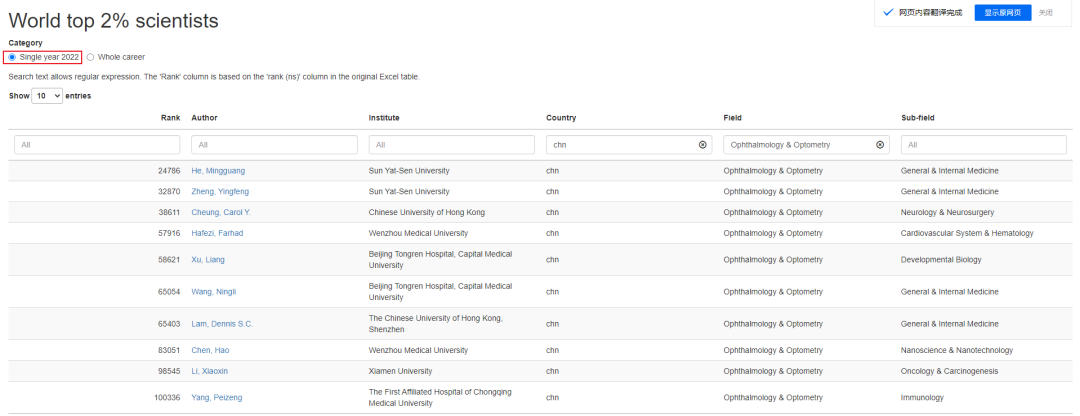1080x416 pixels.
Task: Click the blue show original page button
Action: 1002,13
